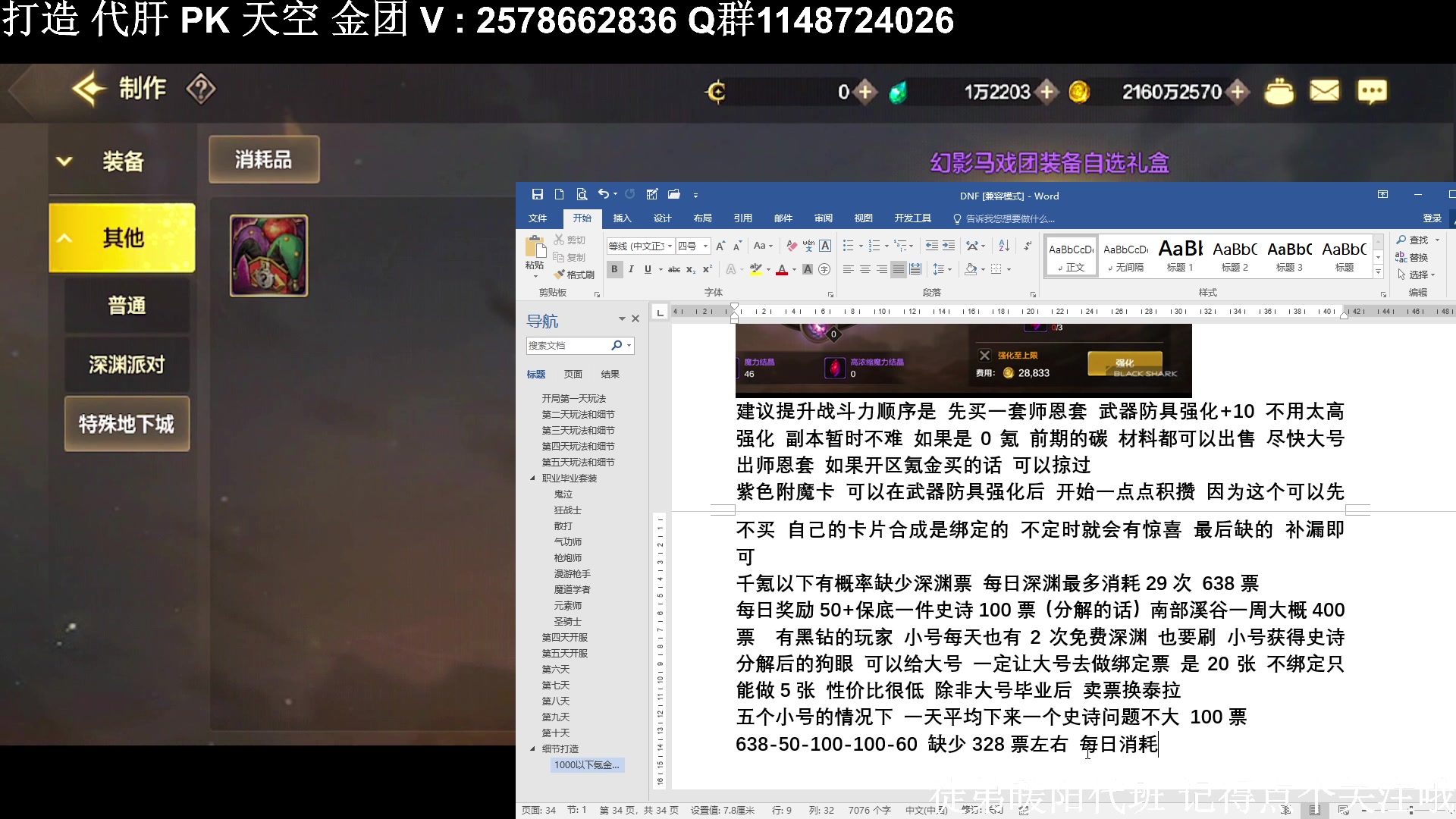Open the game mail envelope icon
1456x819 pixels.
(x=1325, y=92)
